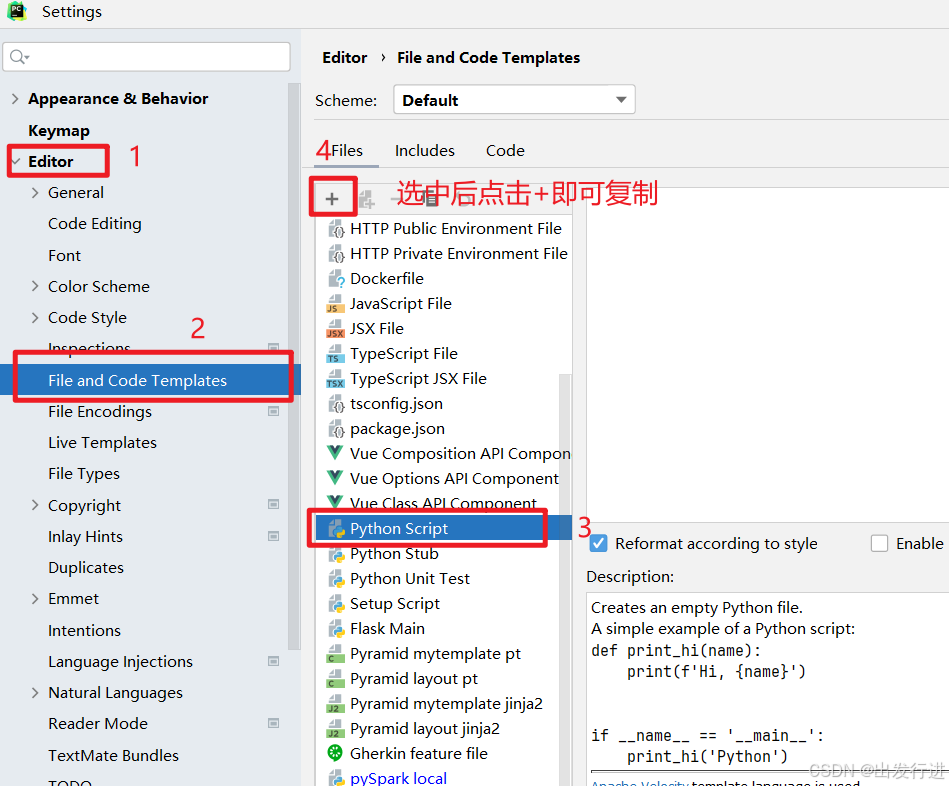Click the Setup Script template icon
This screenshot has height=786, width=949.
(x=336, y=604)
